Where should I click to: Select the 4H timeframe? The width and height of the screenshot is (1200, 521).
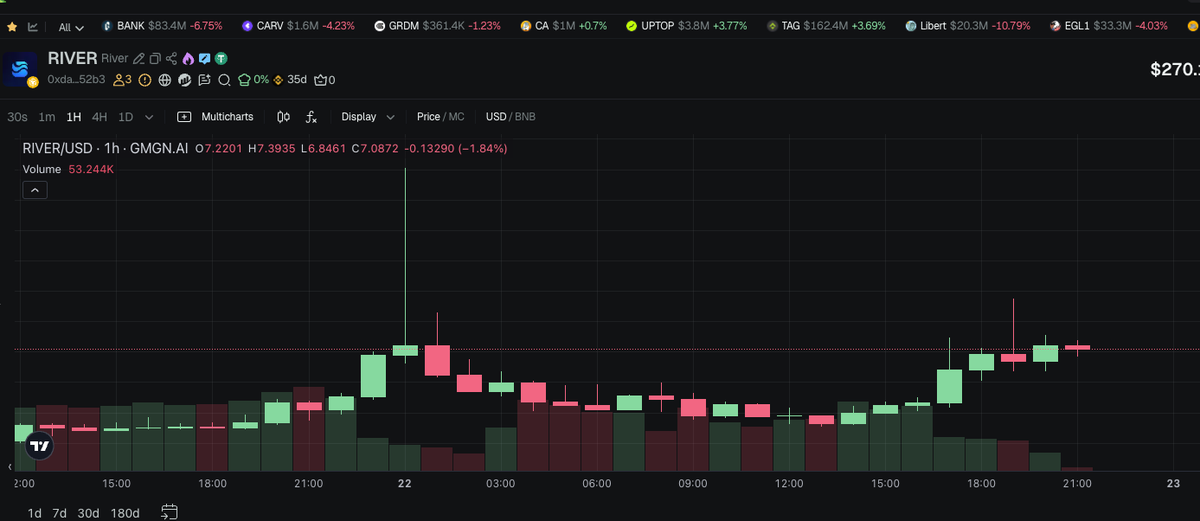tap(100, 117)
